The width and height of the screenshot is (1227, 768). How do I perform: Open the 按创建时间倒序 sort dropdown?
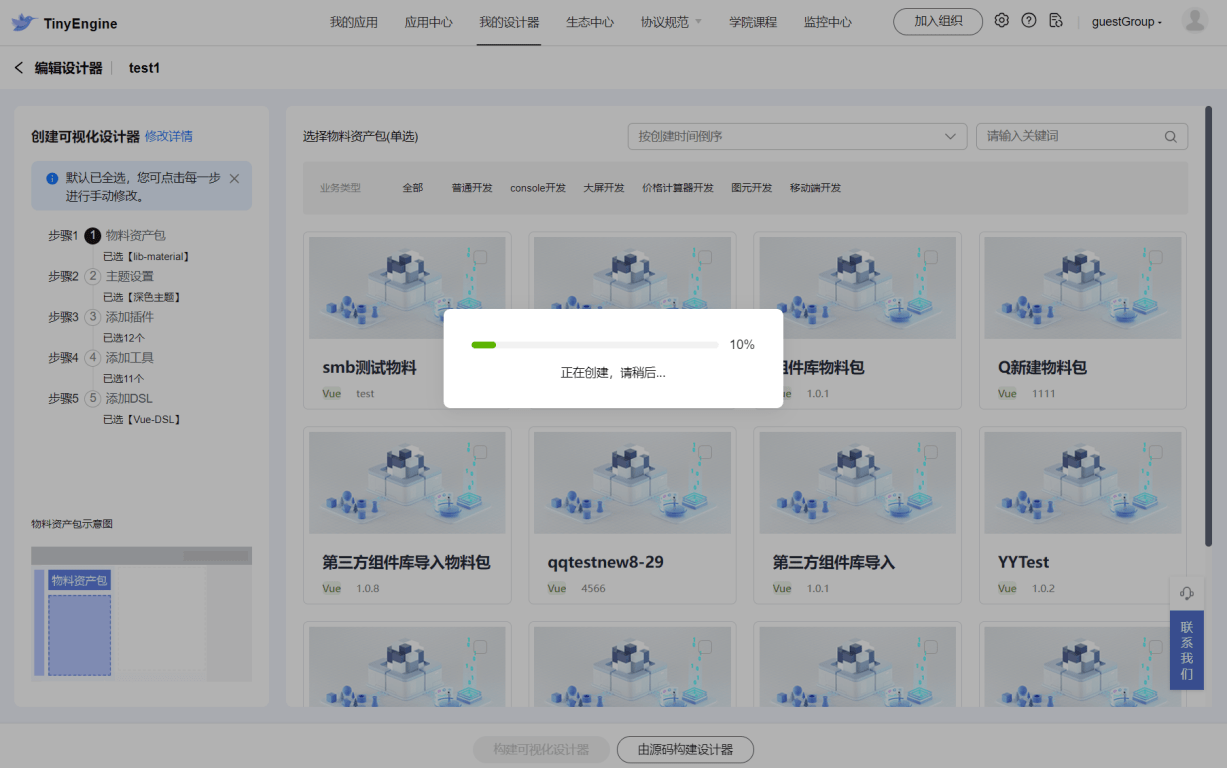[797, 137]
